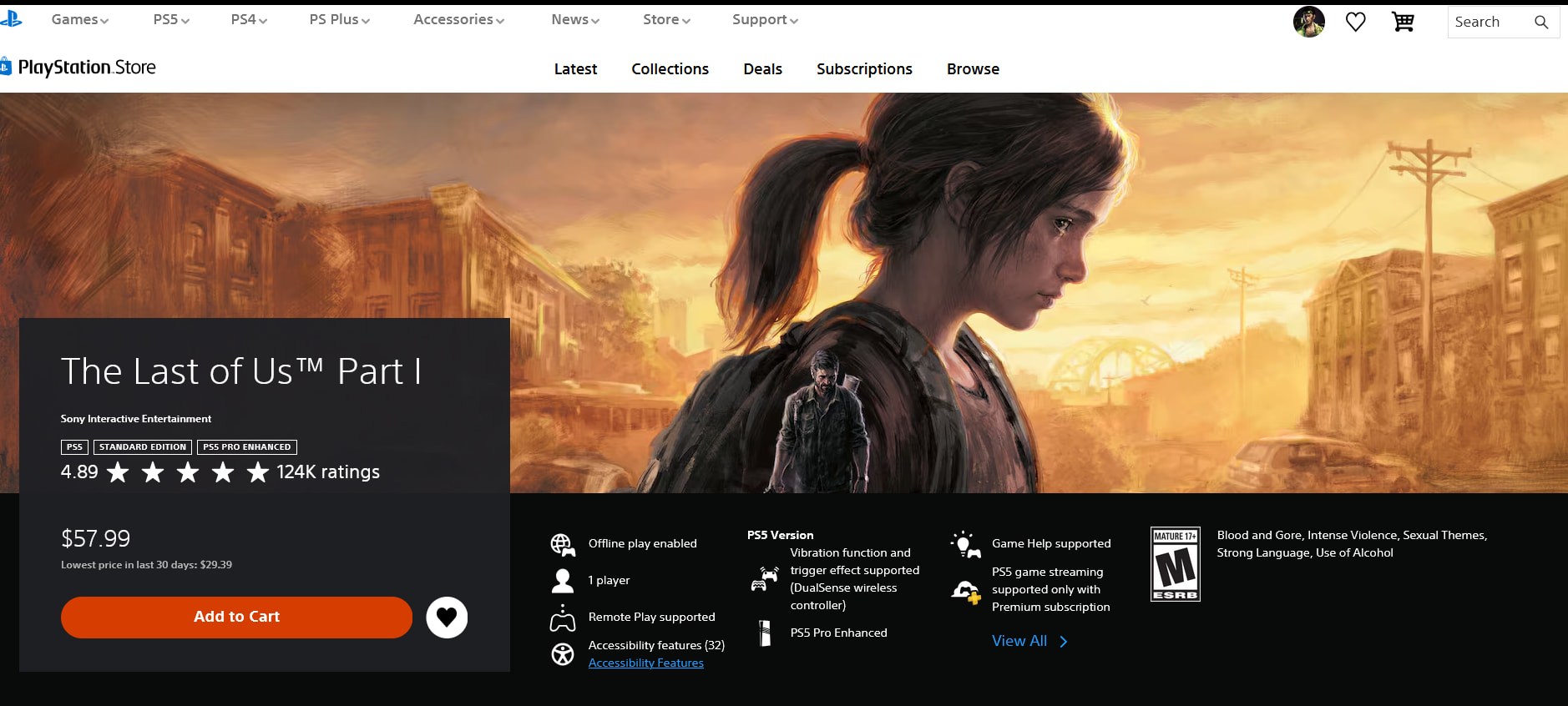This screenshot has height=706, width=1568.
Task: Click the Accessibility features icon
Action: click(563, 654)
